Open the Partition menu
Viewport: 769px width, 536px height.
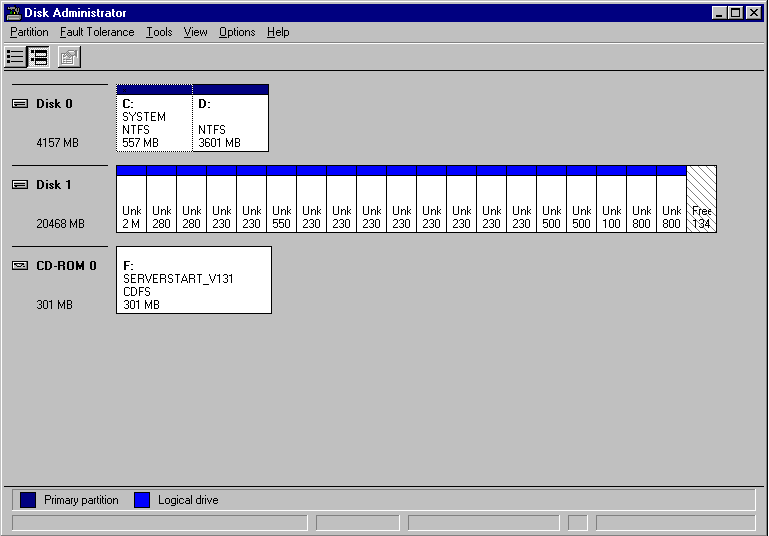[x=29, y=32]
